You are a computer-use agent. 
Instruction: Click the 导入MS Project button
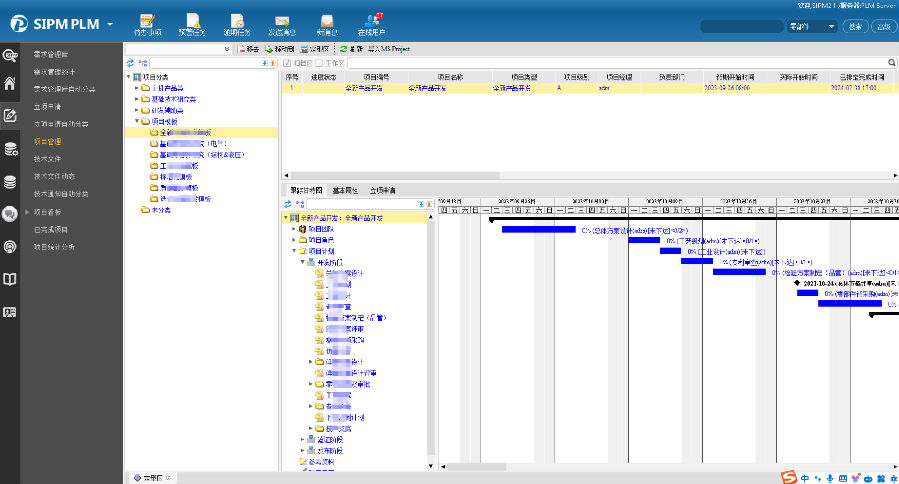(389, 48)
